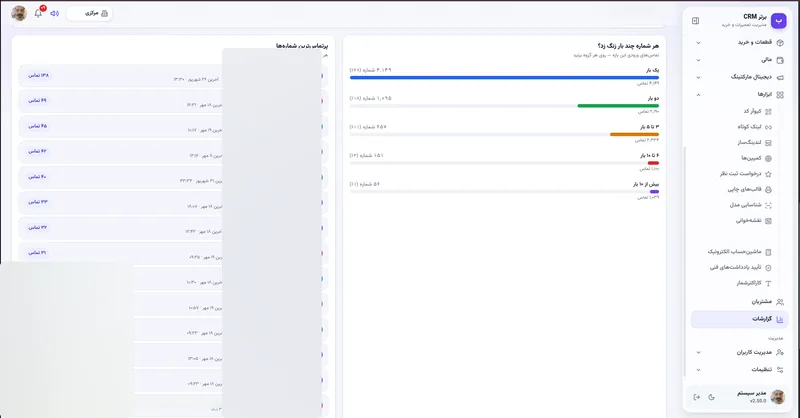Click the ۳۱ تماس badge

click(x=37, y=253)
